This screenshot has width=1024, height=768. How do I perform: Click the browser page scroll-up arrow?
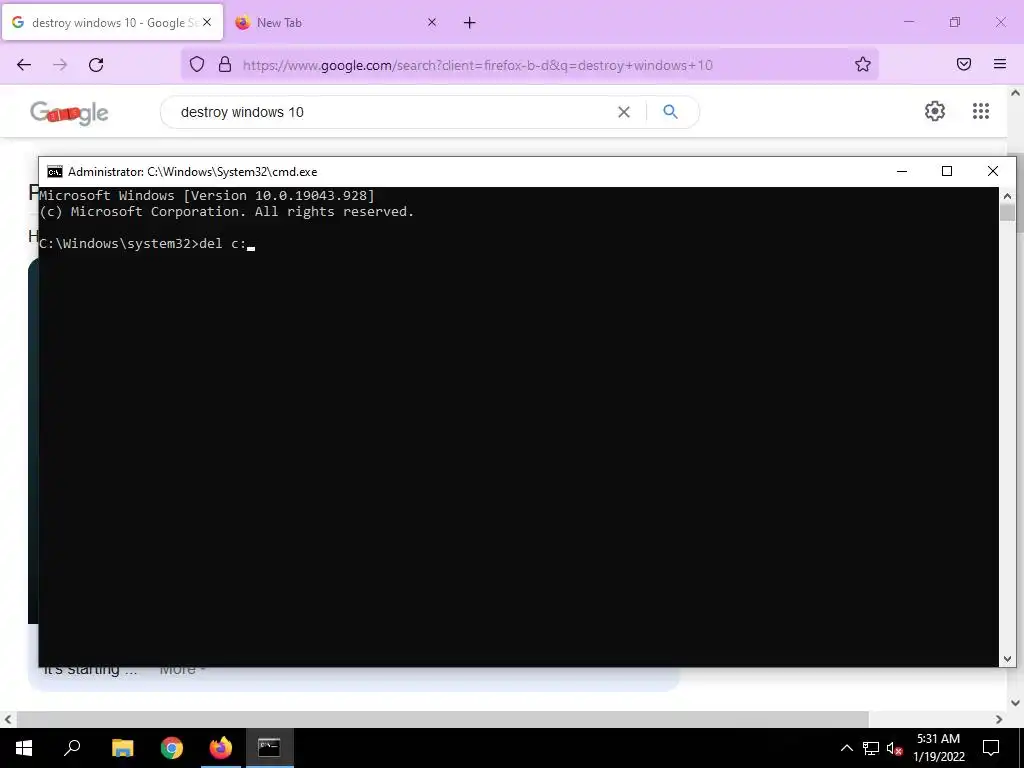coord(1016,93)
